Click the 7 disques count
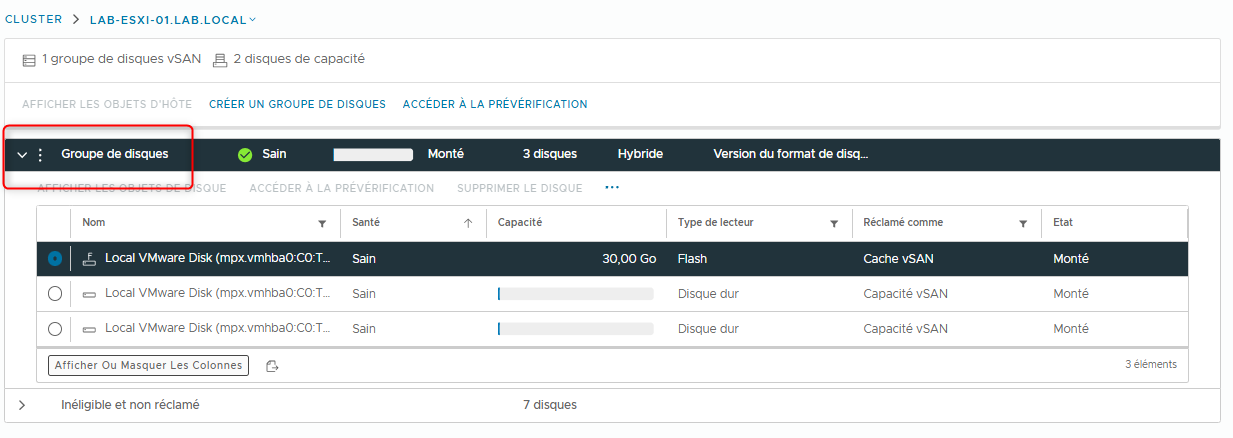 (x=549, y=405)
